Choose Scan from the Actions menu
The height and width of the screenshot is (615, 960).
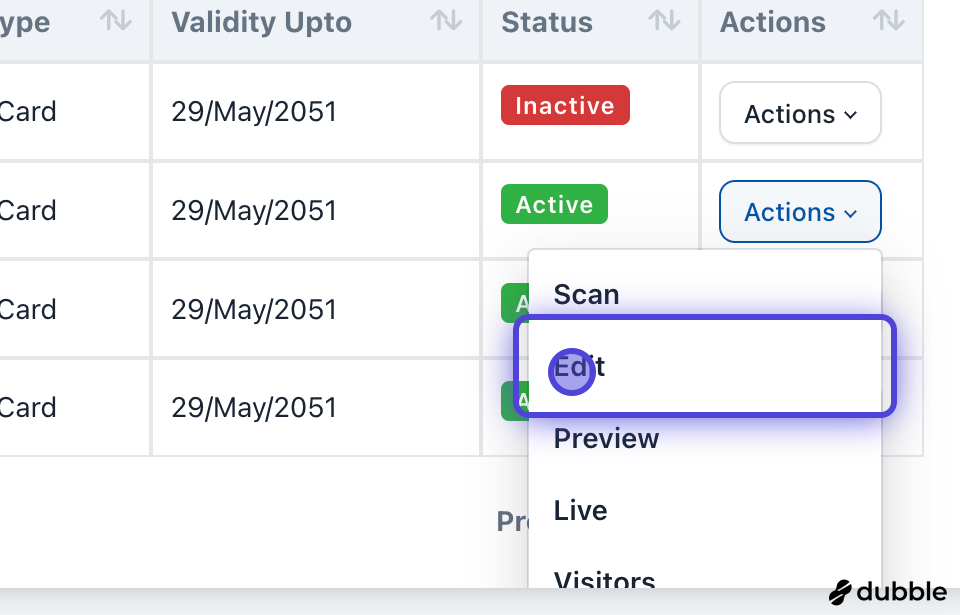[587, 295]
